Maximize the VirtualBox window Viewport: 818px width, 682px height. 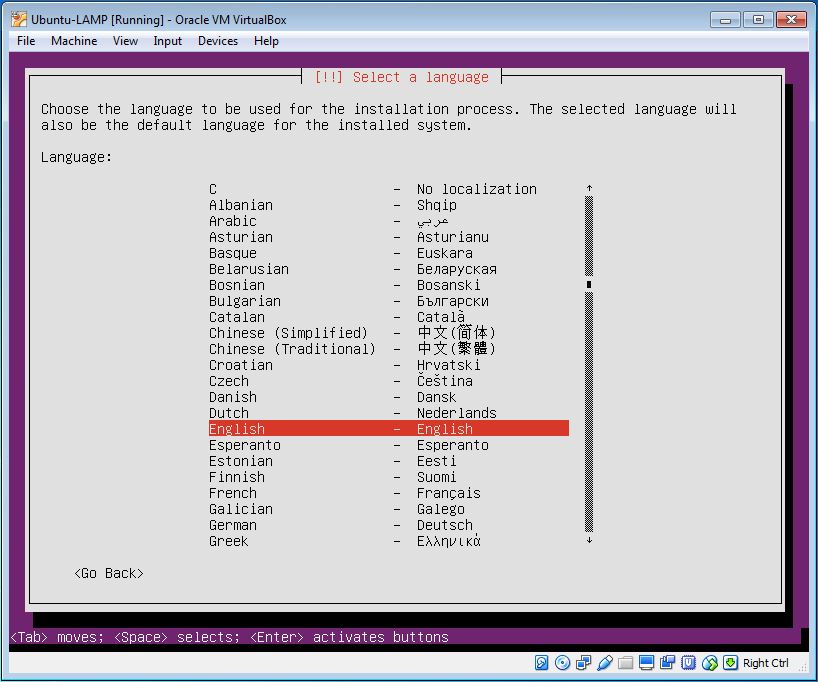click(758, 20)
